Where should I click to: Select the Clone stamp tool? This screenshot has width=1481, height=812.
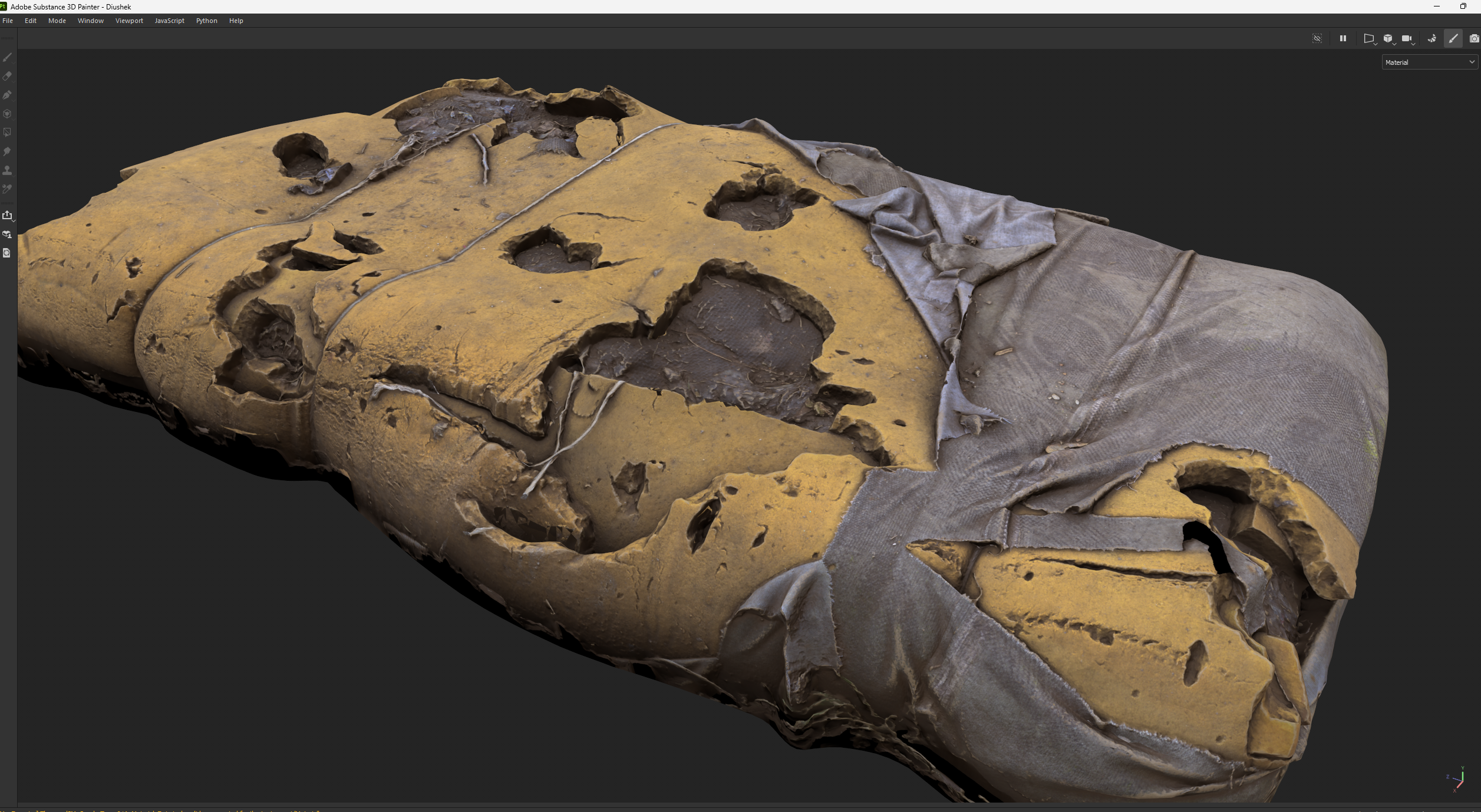point(7,170)
